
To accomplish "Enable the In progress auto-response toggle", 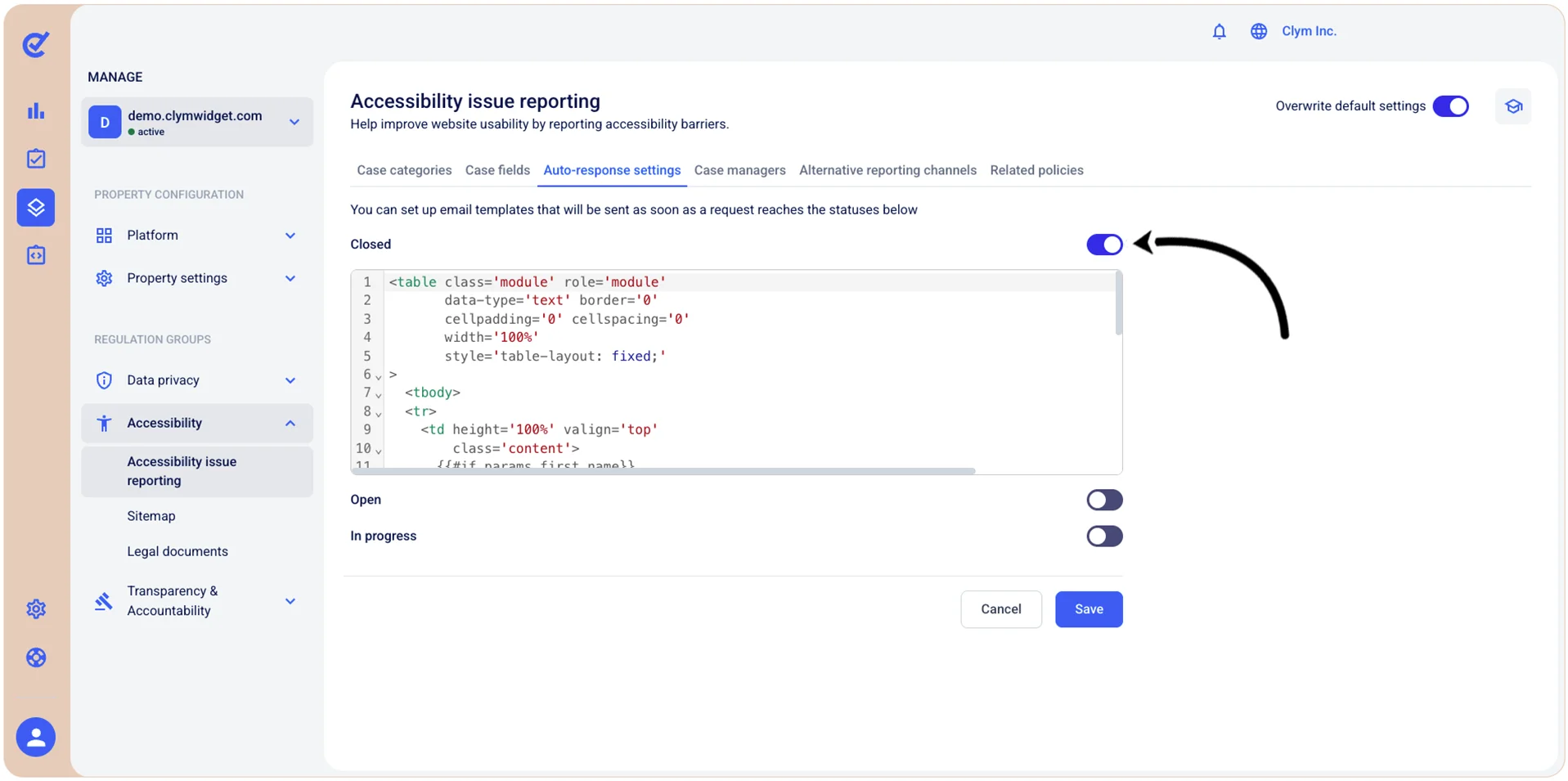I will [1104, 536].
